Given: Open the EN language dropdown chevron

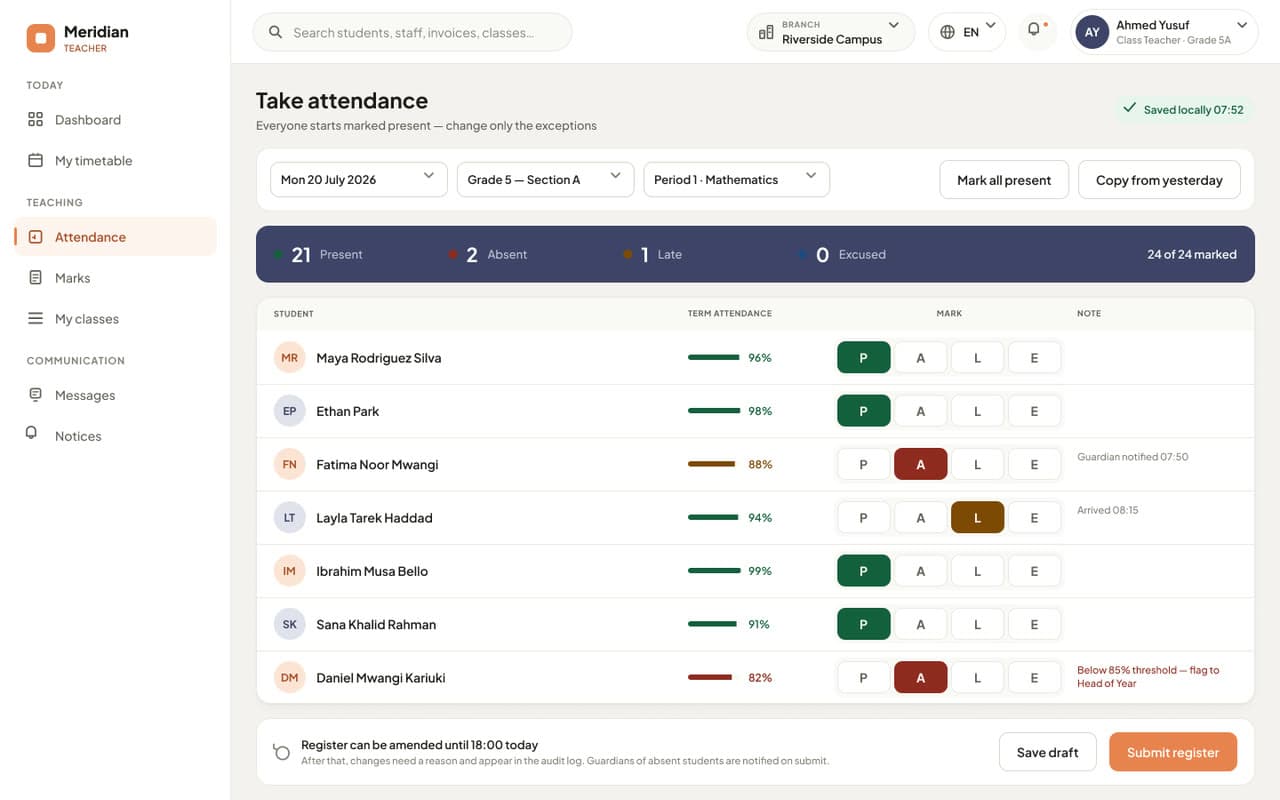Looking at the screenshot, I should click(x=991, y=25).
